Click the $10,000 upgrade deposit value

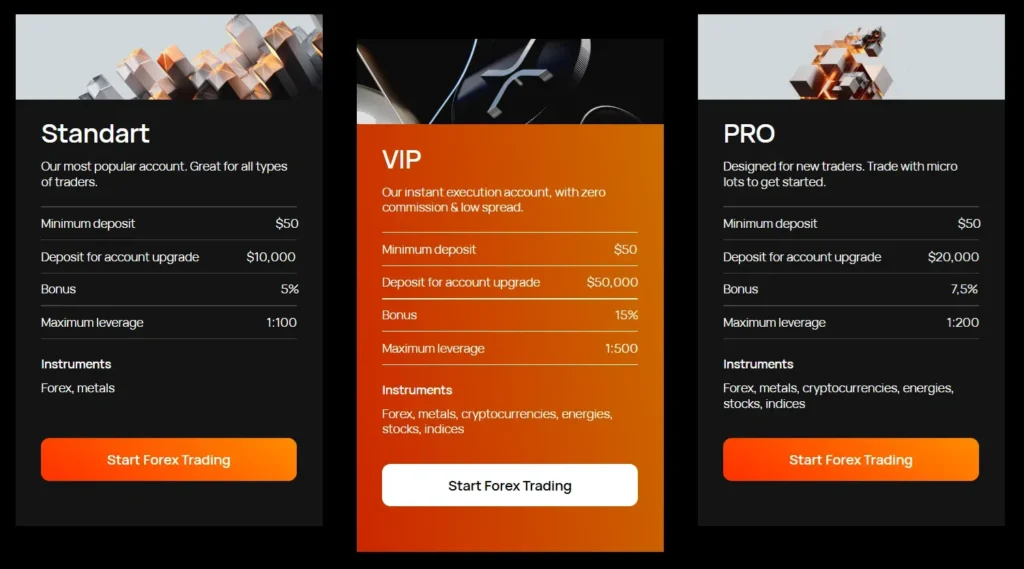tap(271, 257)
